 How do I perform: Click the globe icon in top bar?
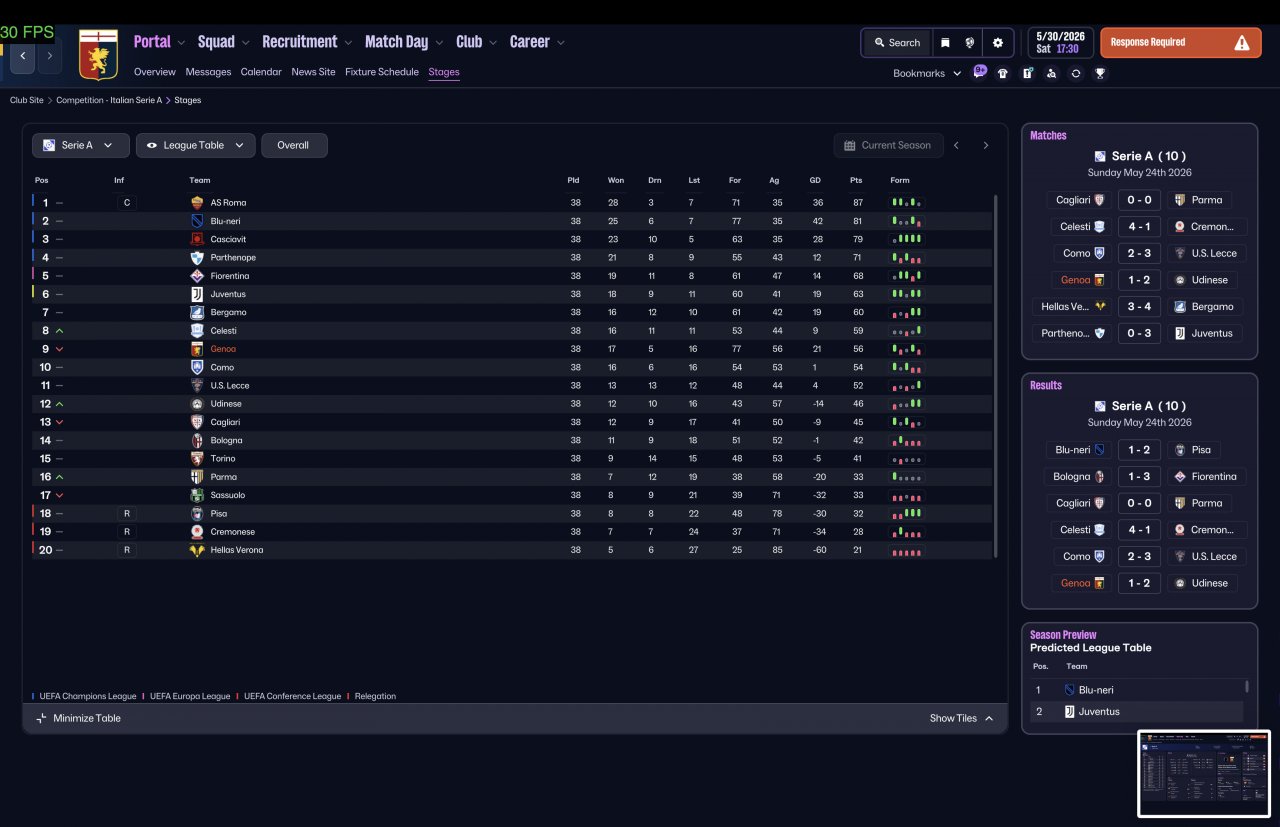[x=969, y=43]
